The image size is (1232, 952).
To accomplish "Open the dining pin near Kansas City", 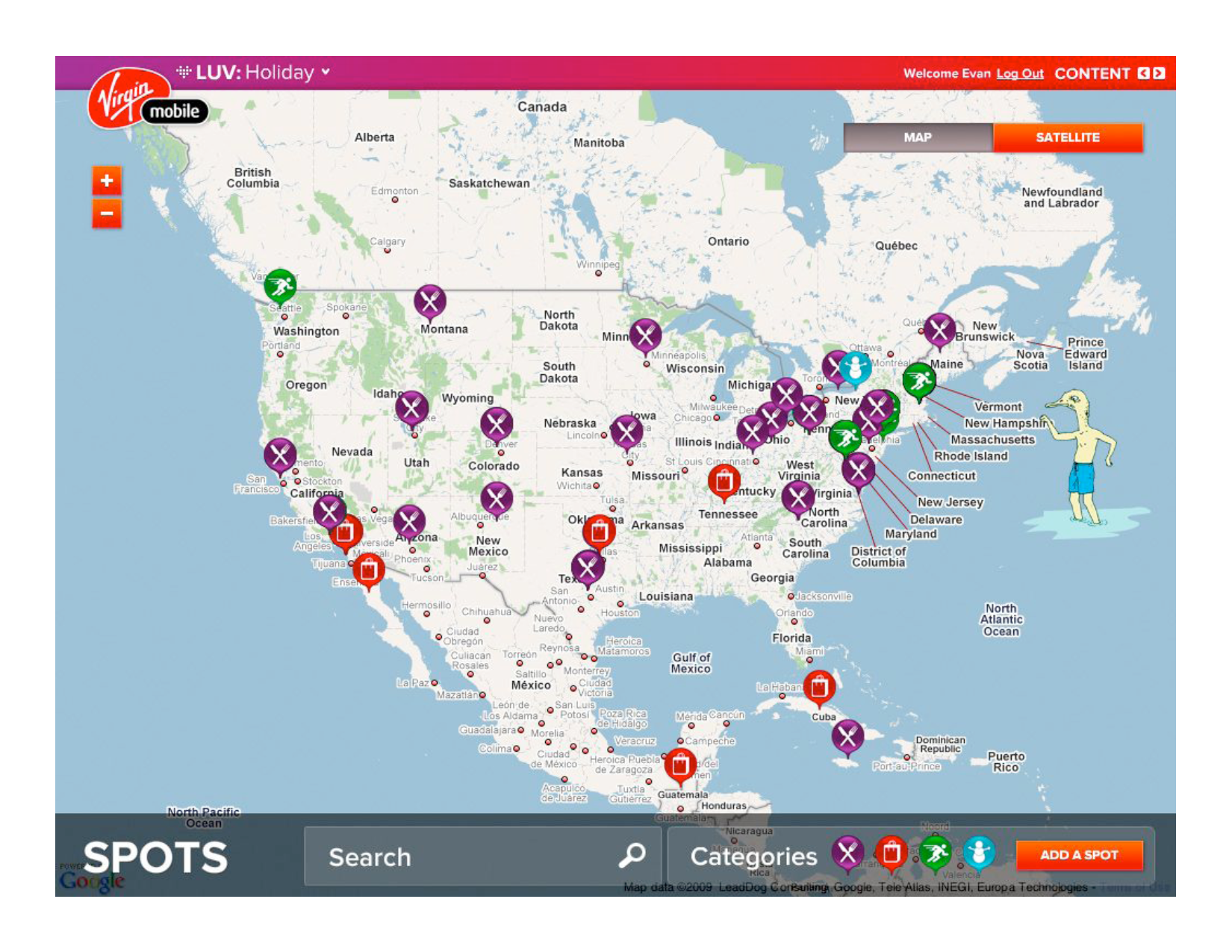I will (x=626, y=432).
